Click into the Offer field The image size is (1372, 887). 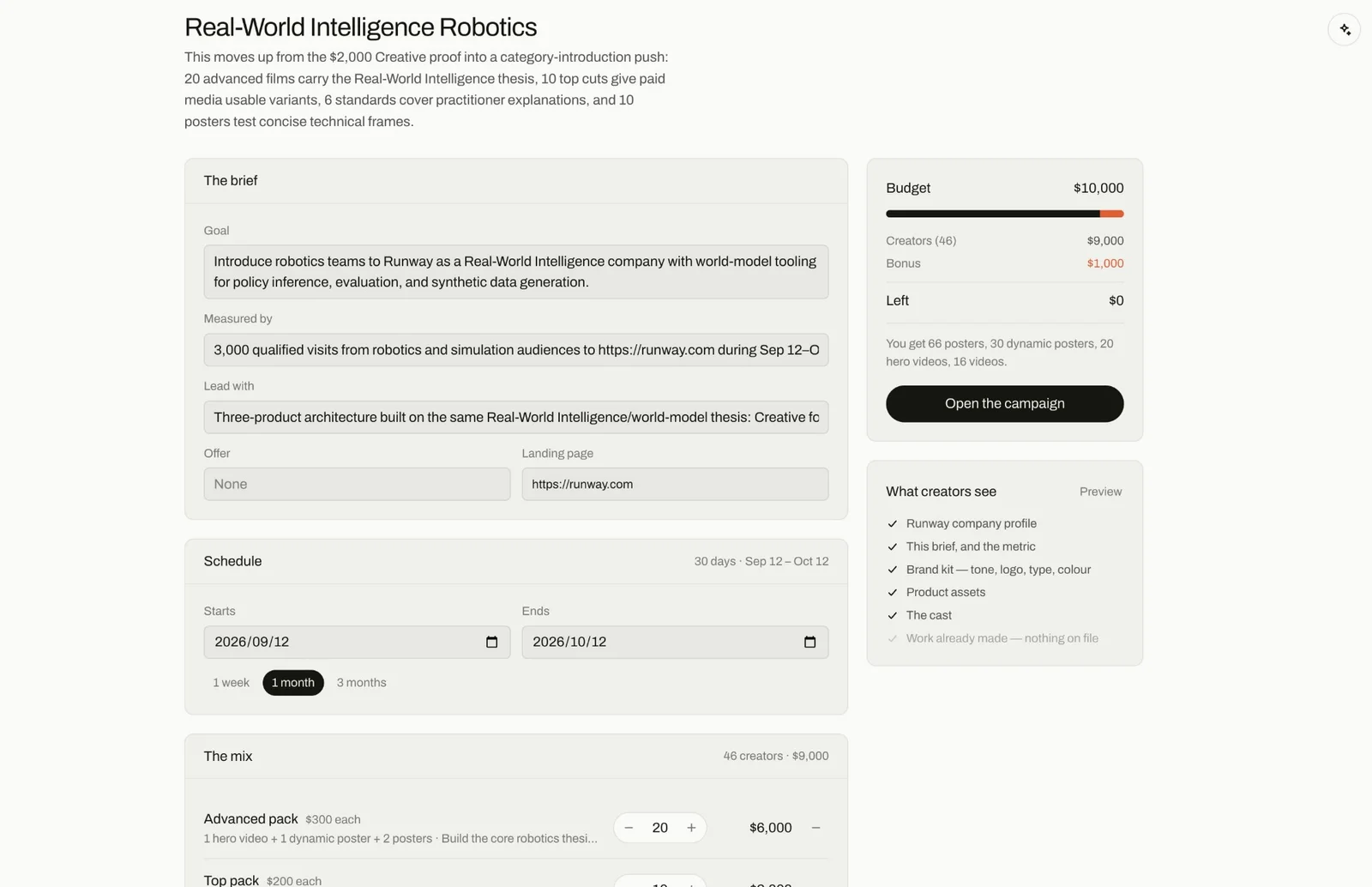pos(357,484)
